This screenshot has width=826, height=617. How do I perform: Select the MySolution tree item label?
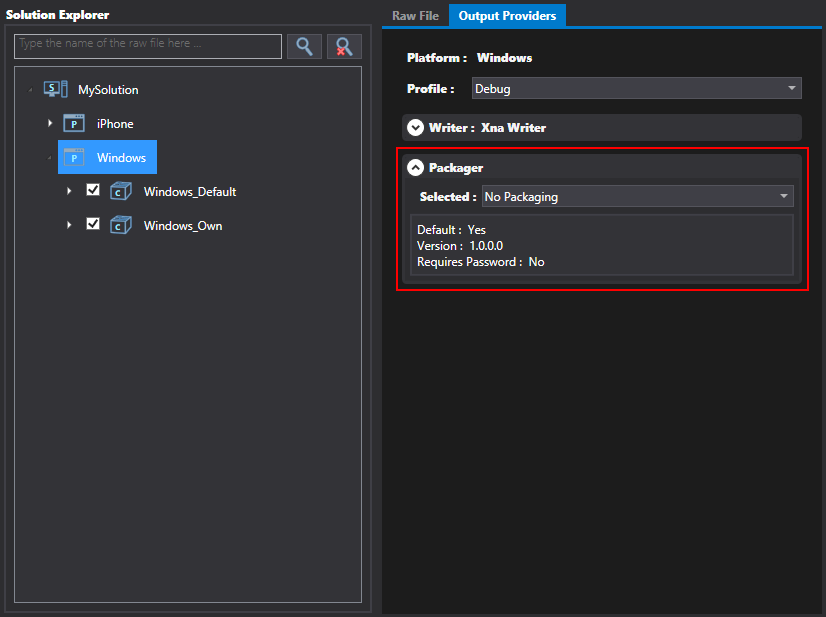click(x=108, y=90)
